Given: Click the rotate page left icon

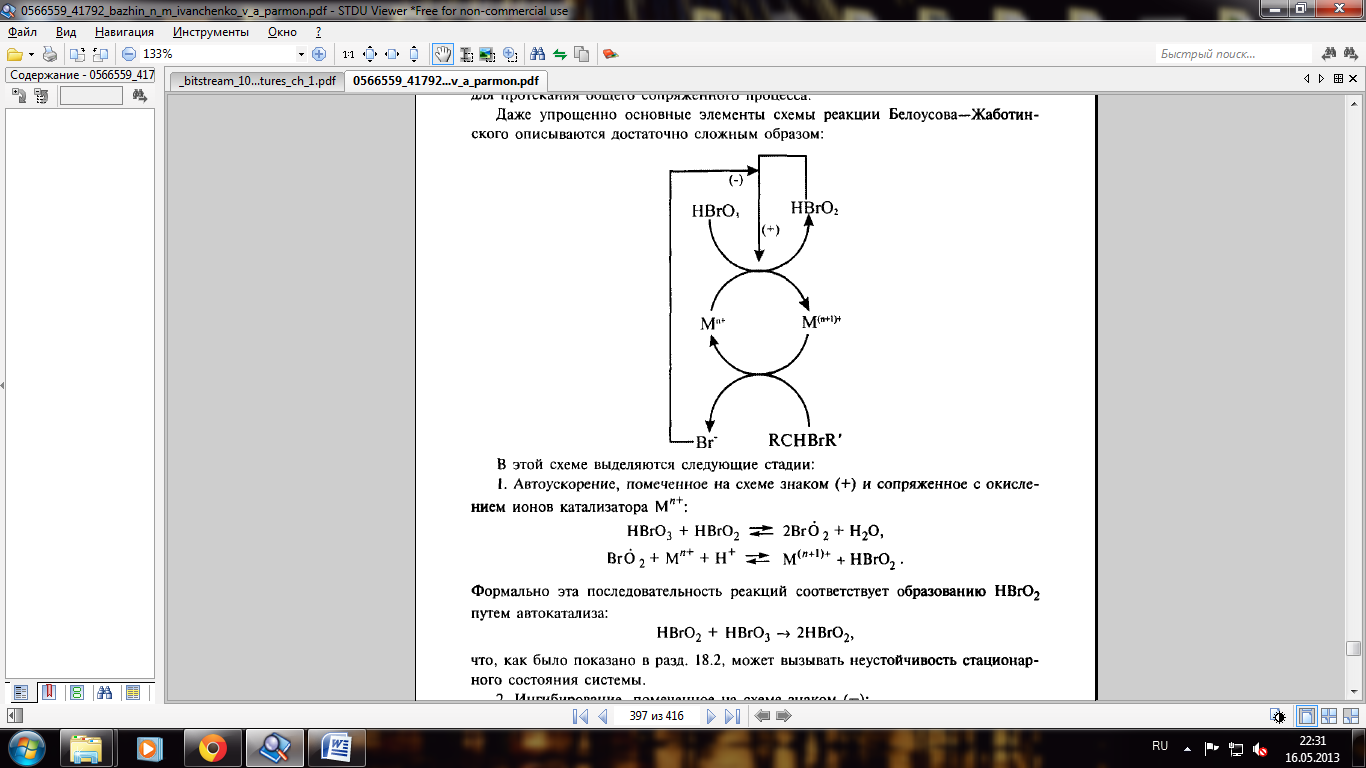Looking at the screenshot, I should point(78,54).
